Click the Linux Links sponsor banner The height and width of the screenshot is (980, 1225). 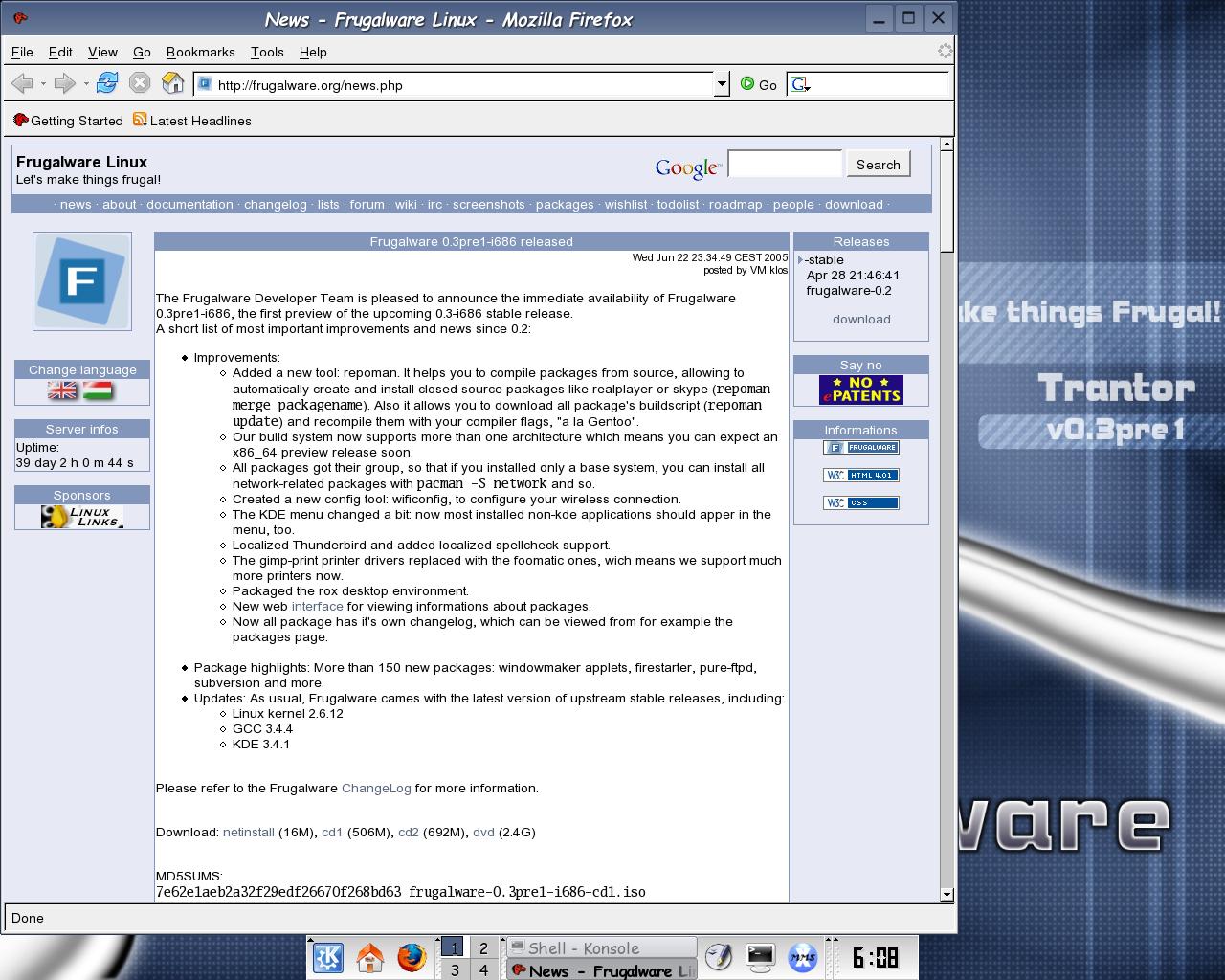[82, 516]
